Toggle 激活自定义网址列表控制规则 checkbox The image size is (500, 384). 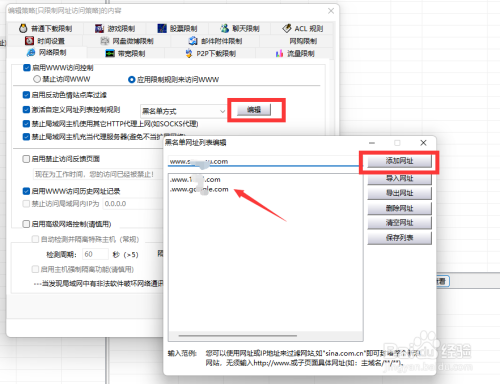[26, 110]
